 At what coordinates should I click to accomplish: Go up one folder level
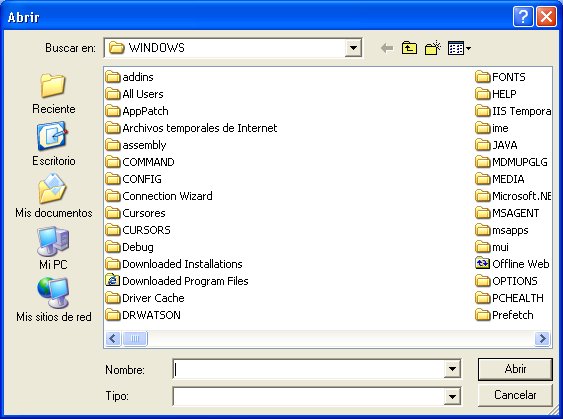[409, 48]
